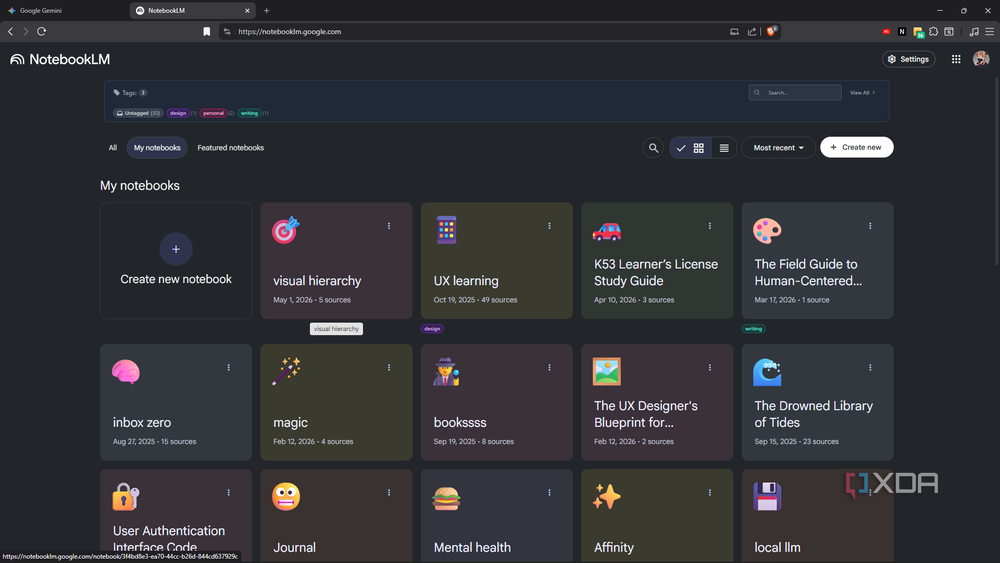Click the design tag under UX learning card
Screen dimensions: 1000x563
(x=432, y=329)
